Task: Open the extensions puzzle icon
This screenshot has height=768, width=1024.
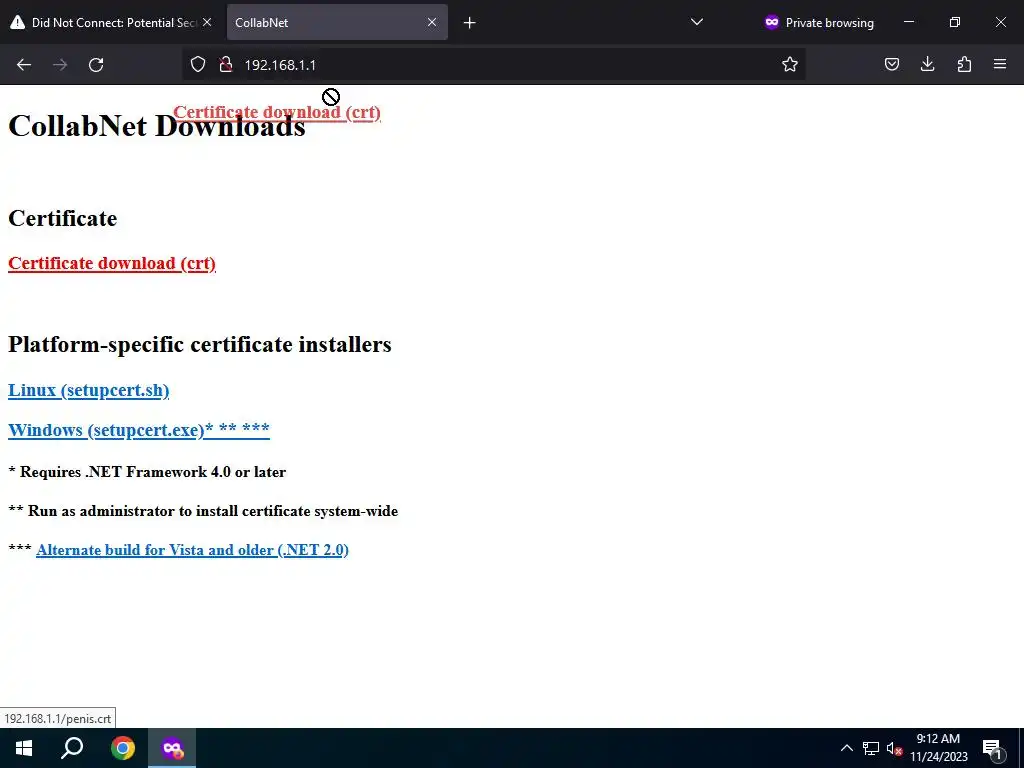Action: 964,65
